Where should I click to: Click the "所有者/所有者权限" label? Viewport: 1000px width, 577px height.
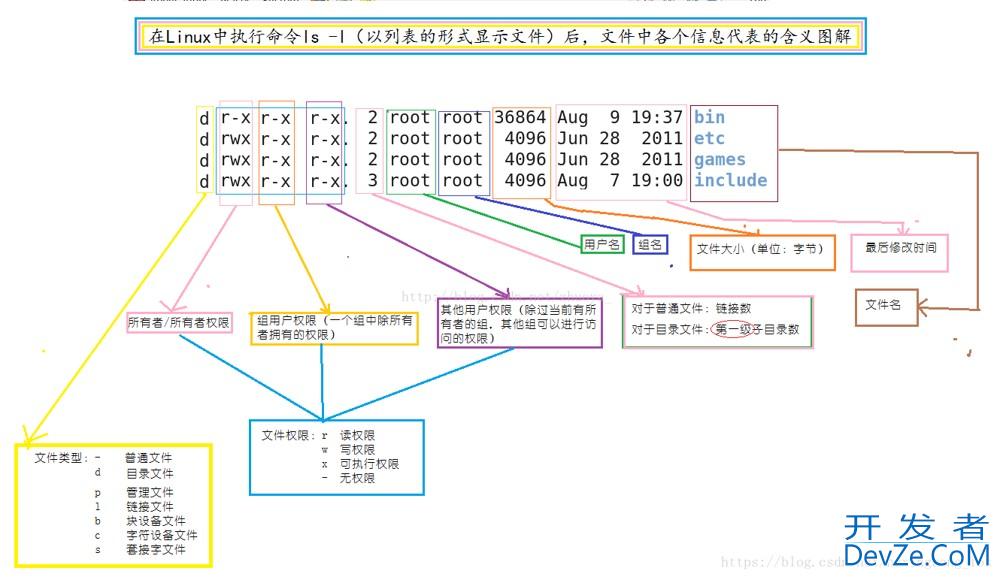point(179,323)
